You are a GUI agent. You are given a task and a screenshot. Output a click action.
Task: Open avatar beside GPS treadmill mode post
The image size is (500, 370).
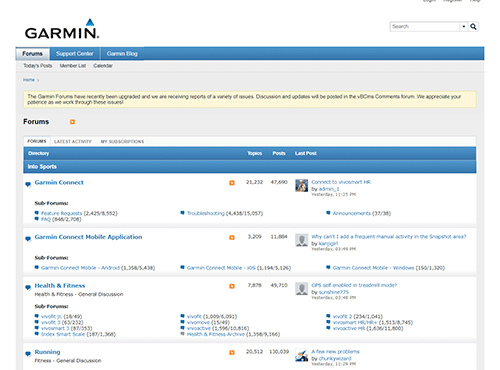[301, 289]
